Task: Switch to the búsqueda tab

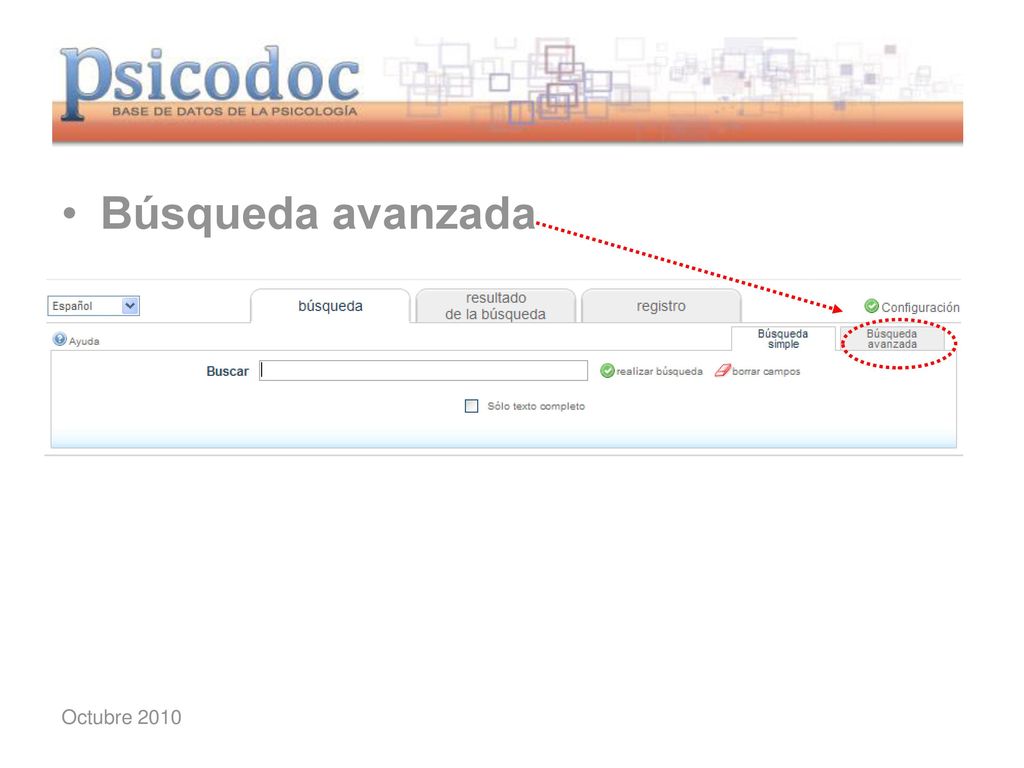Action: (330, 306)
